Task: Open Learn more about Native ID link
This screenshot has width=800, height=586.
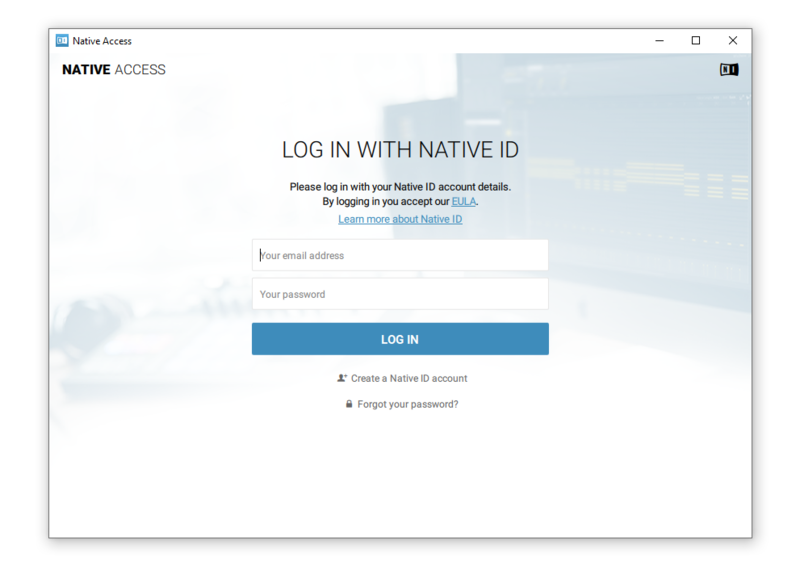Action: pyautogui.click(x=400, y=219)
